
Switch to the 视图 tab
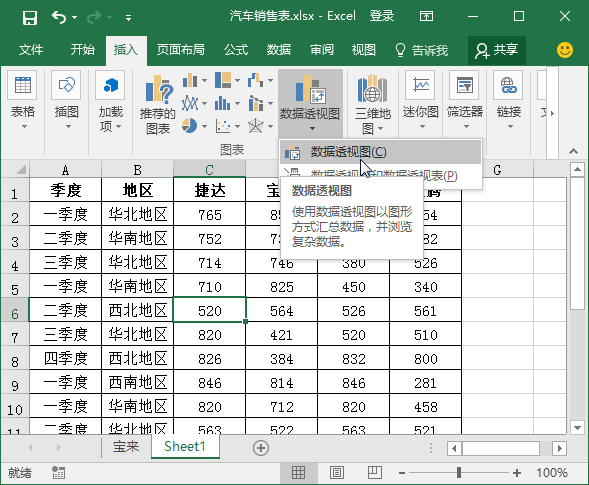[364, 50]
